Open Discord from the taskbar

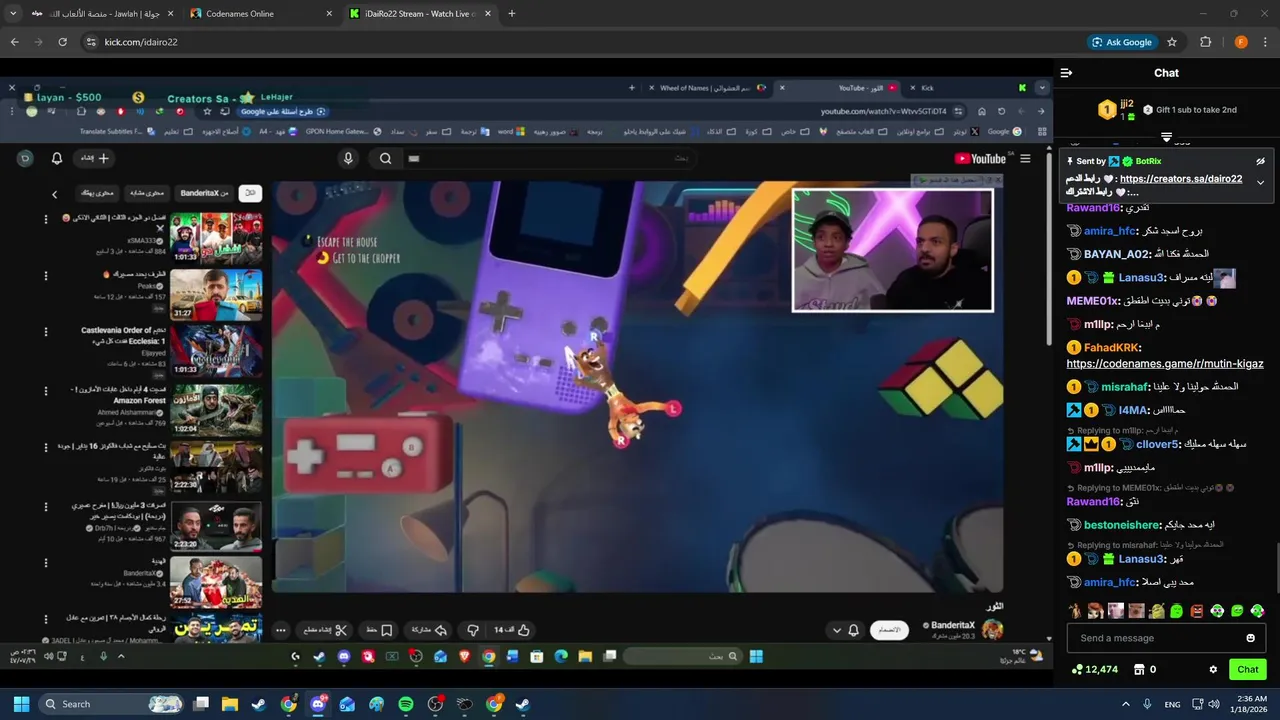[x=318, y=704]
